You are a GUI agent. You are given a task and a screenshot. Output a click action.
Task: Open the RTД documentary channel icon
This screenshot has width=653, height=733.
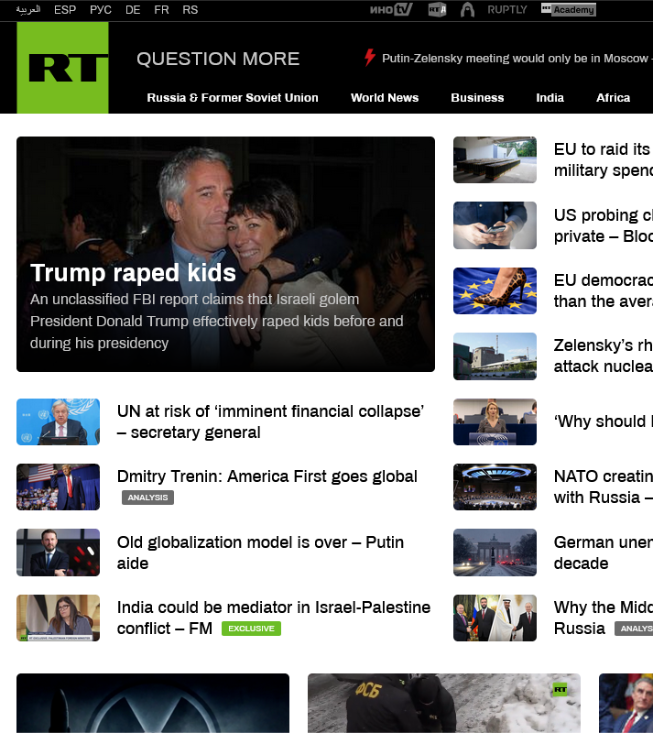[x=437, y=10]
